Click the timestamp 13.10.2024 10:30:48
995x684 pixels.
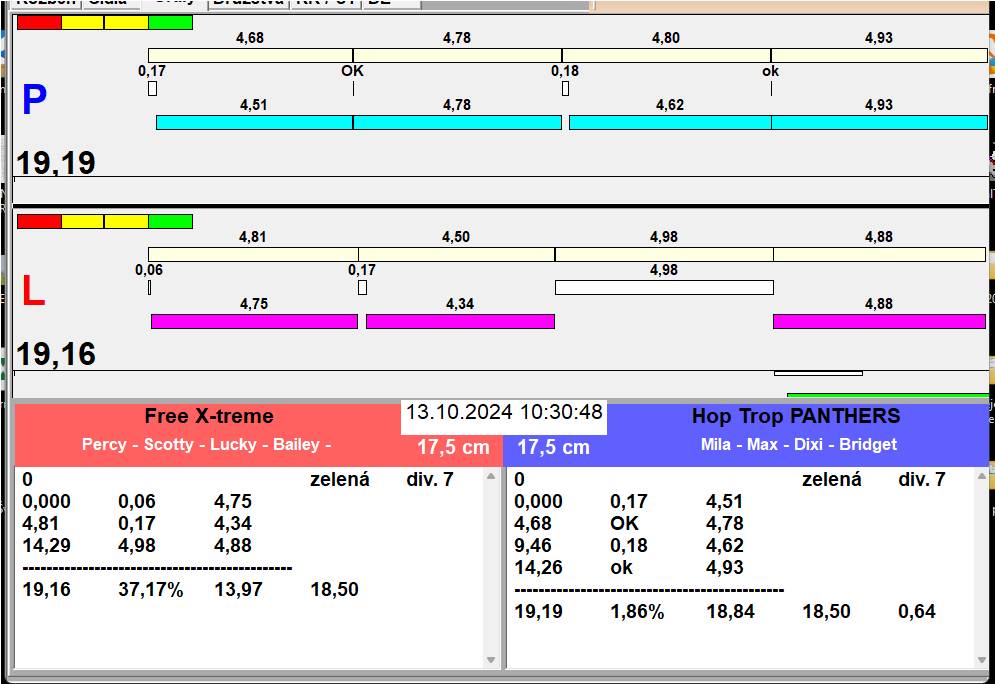point(504,412)
